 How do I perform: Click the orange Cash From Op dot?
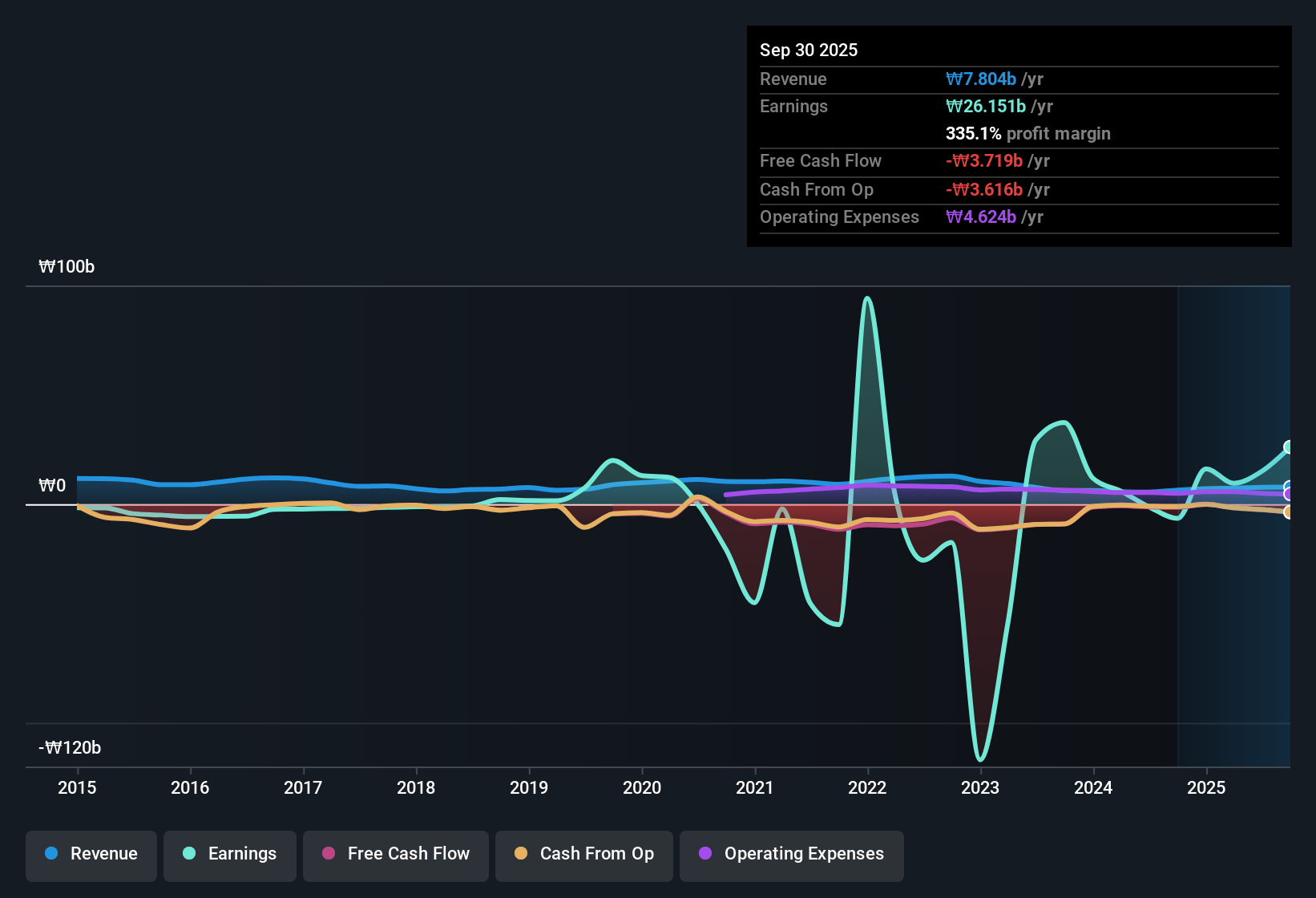click(521, 854)
